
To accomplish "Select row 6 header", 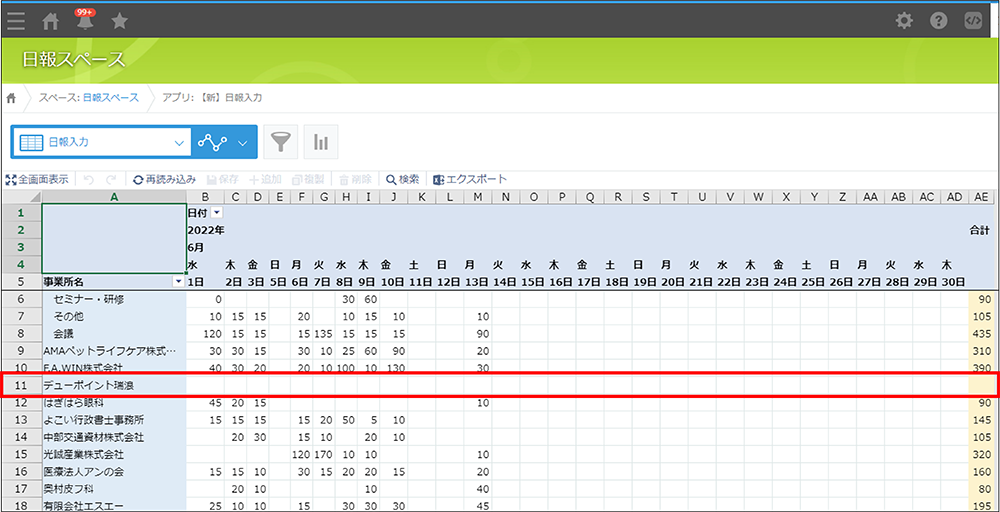I will [21, 300].
